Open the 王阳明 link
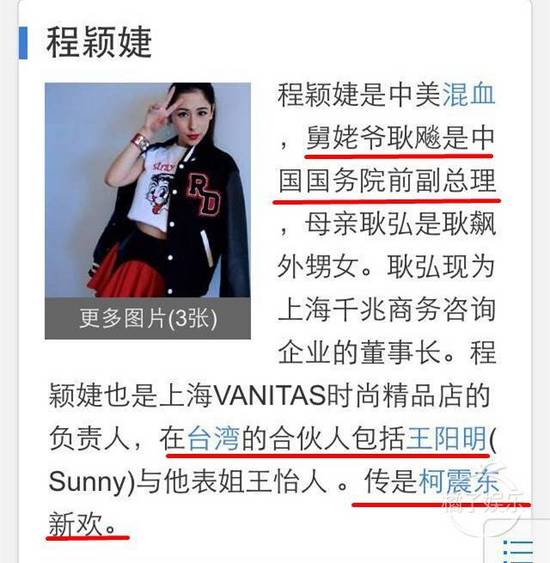550x563 pixels. pyautogui.click(x=446, y=438)
